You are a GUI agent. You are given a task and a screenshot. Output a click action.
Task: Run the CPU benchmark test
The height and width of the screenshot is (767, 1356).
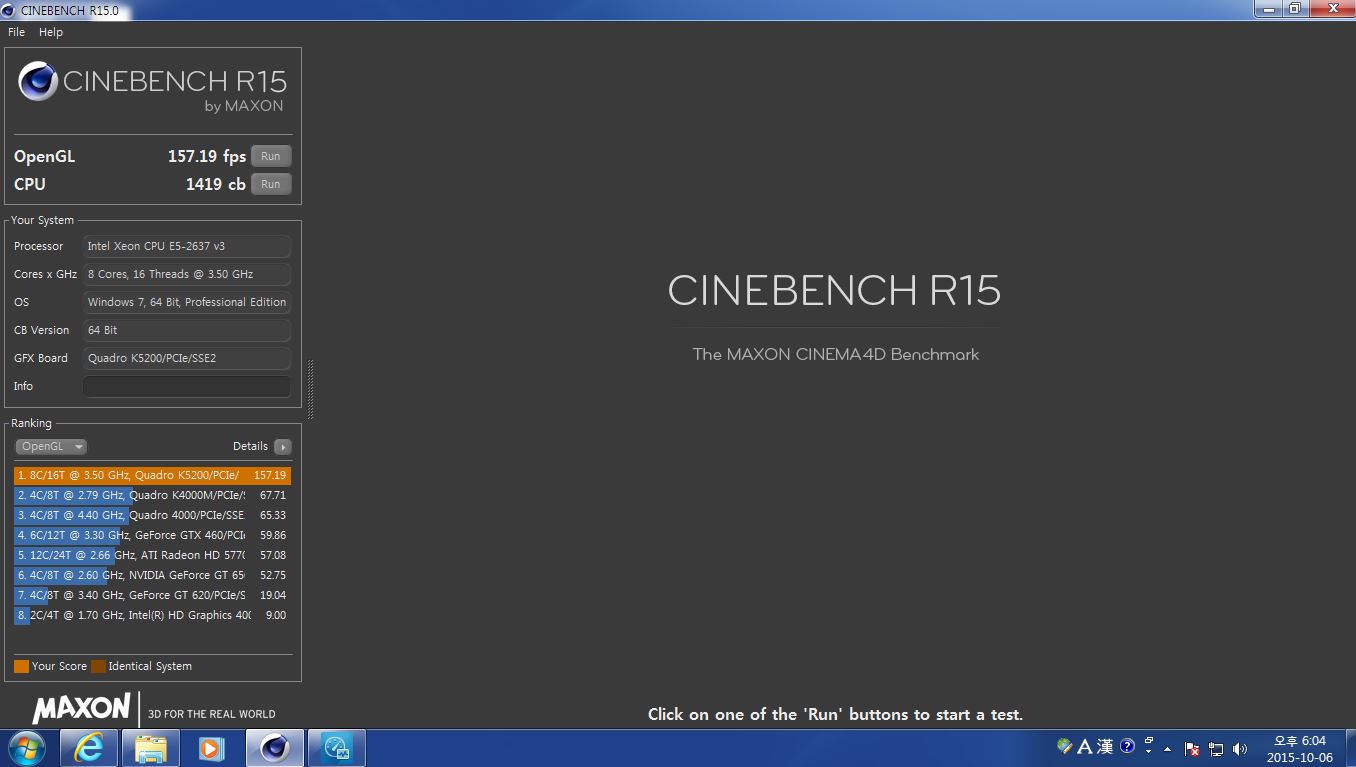(271, 184)
